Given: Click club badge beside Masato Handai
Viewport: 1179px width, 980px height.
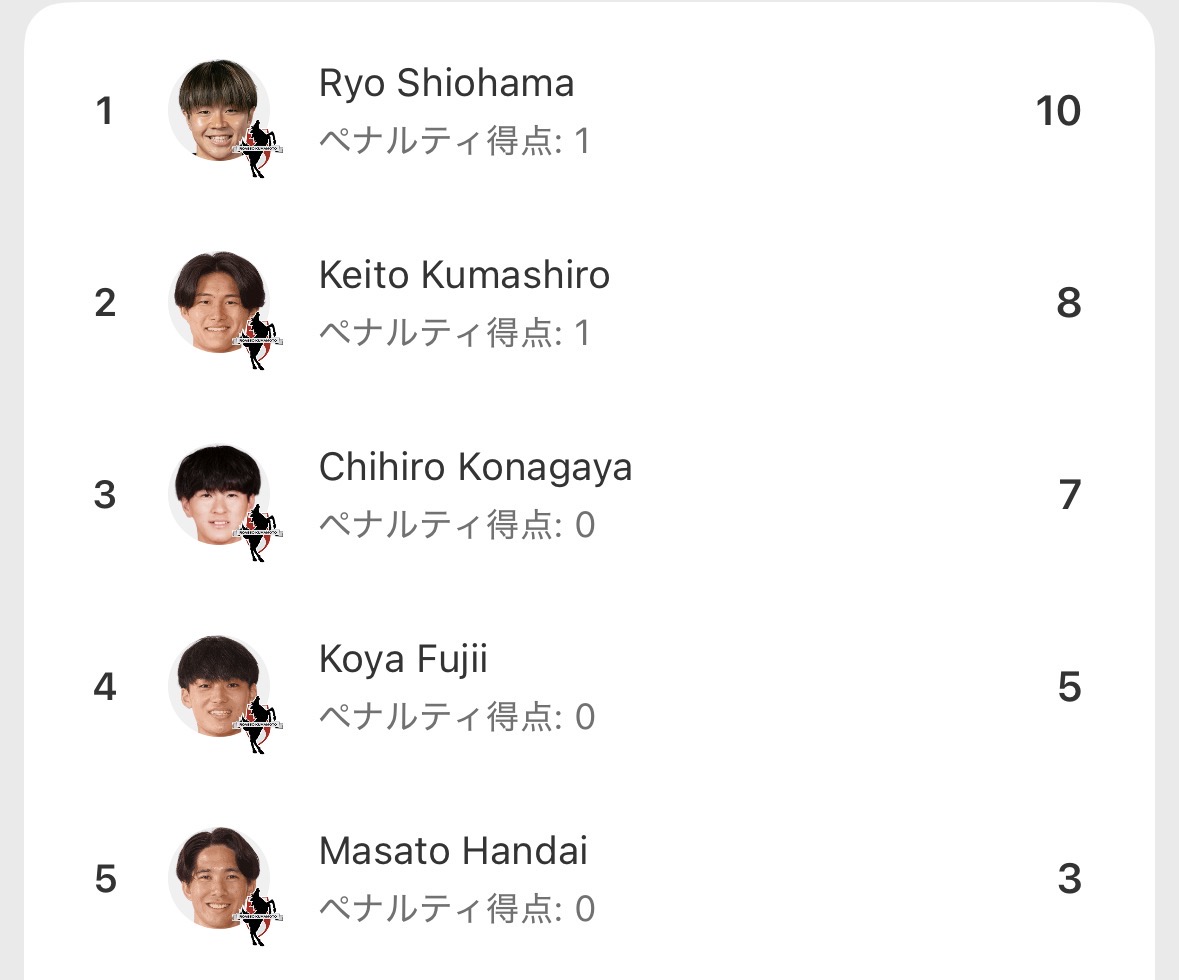Looking at the screenshot, I should 259,916.
